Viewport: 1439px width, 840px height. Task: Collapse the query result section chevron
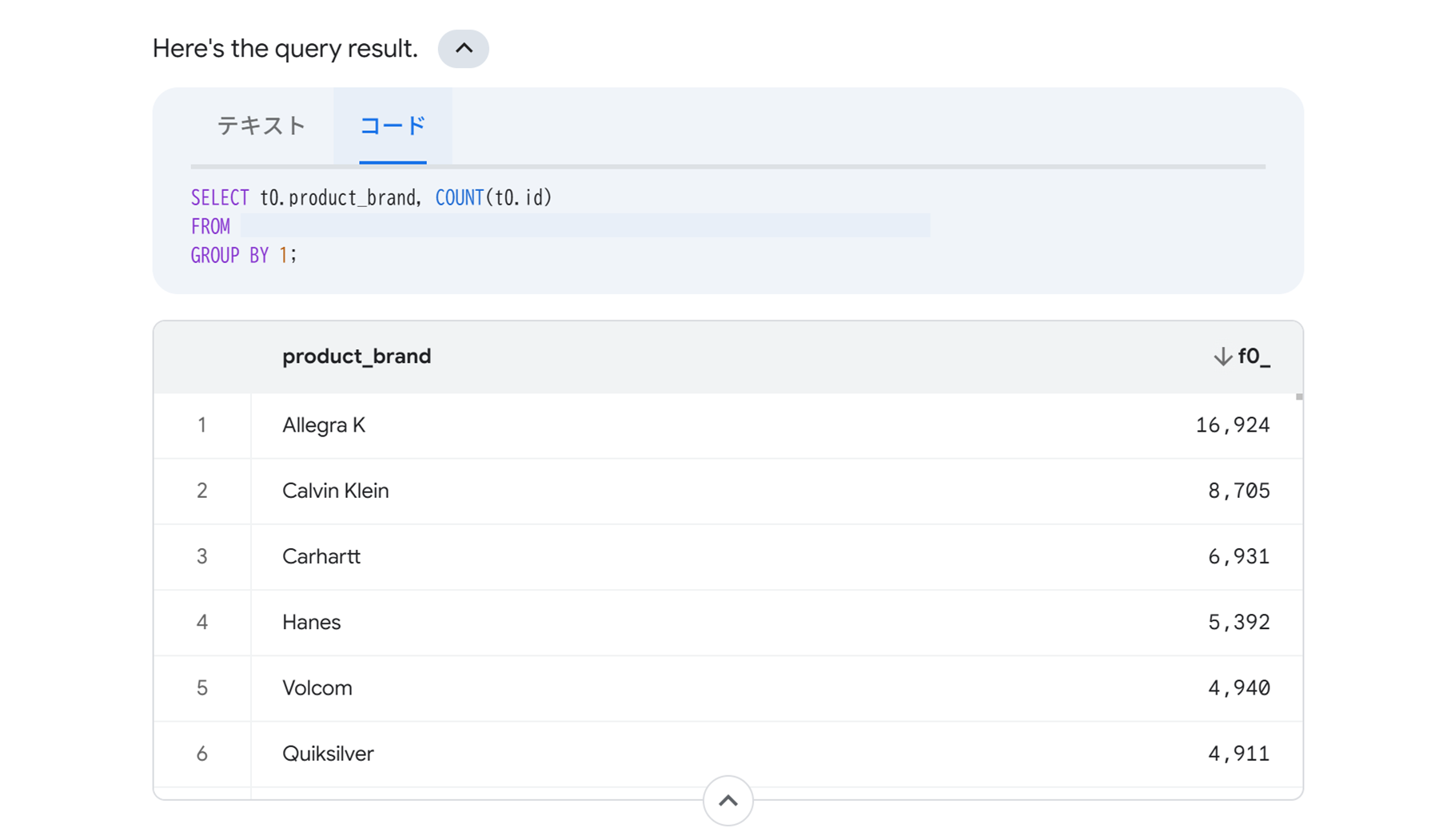click(463, 49)
